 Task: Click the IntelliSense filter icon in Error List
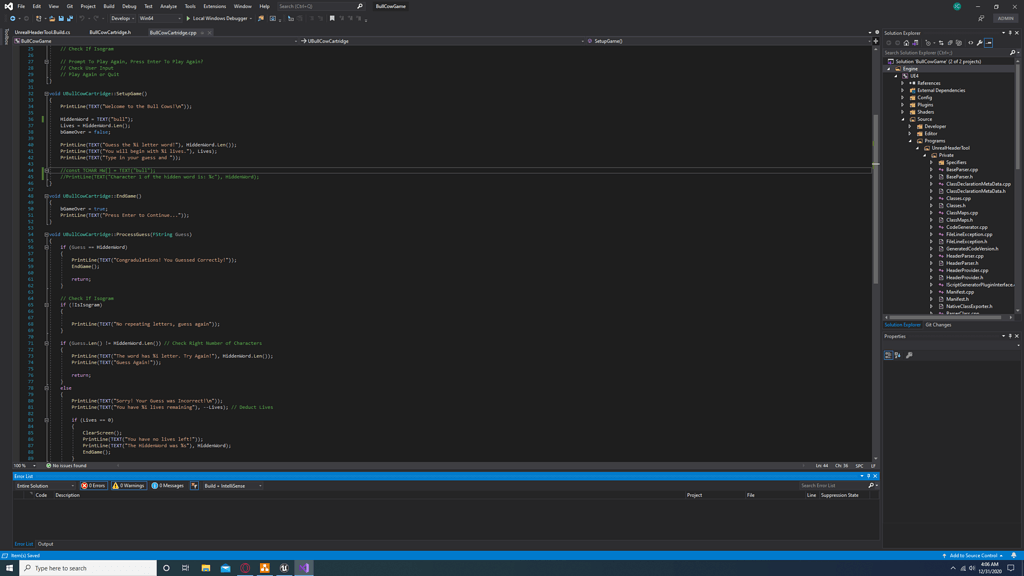point(193,486)
